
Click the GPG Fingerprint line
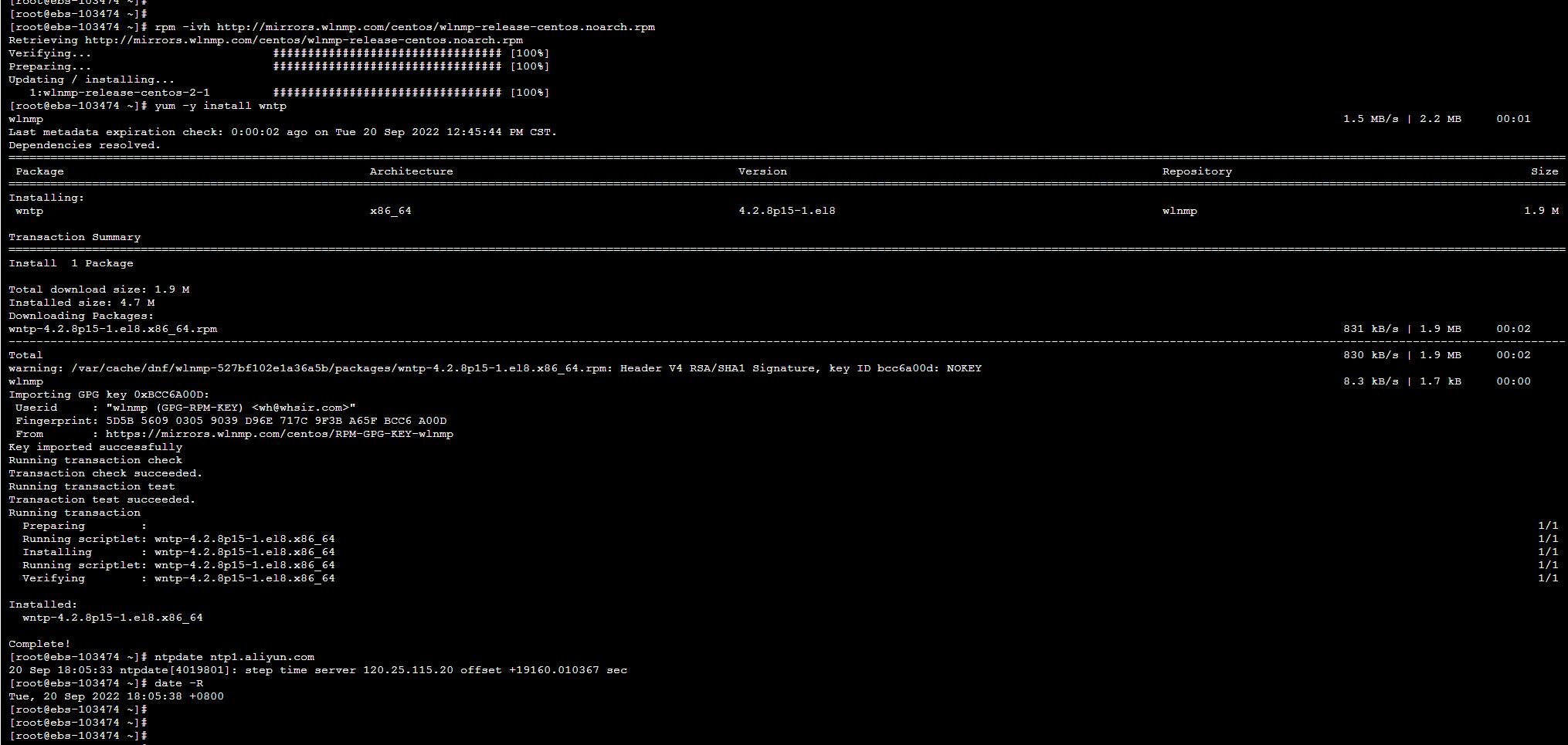[231, 421]
